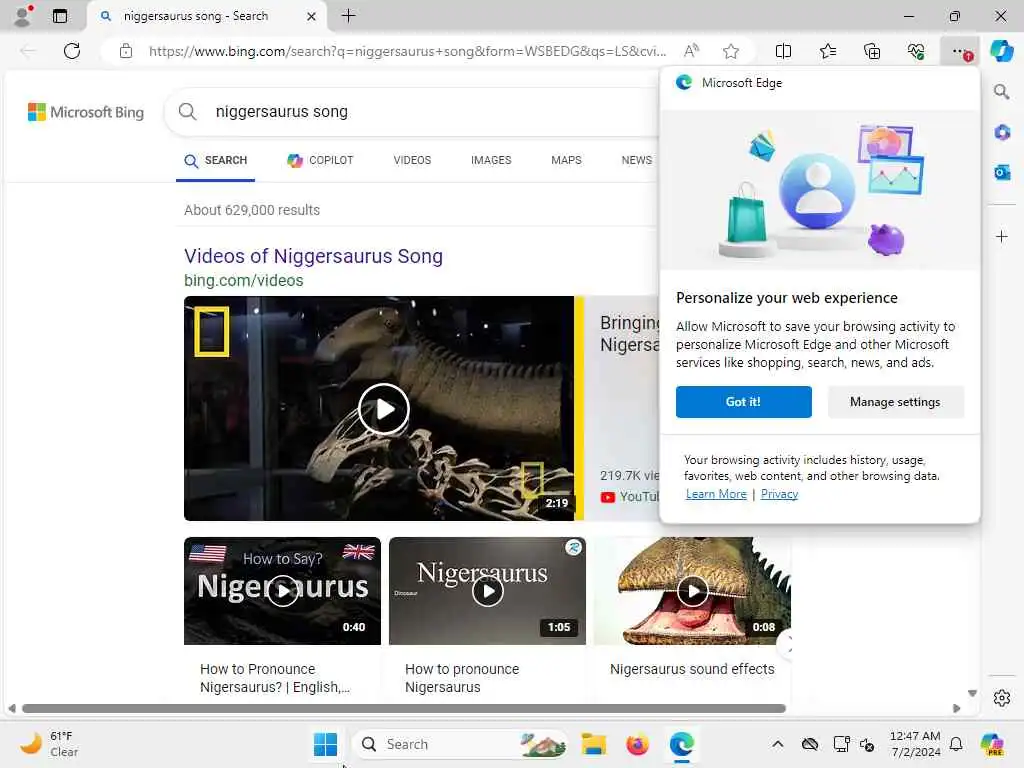Open the Privacy link
This screenshot has height=768, width=1024.
tap(779, 494)
